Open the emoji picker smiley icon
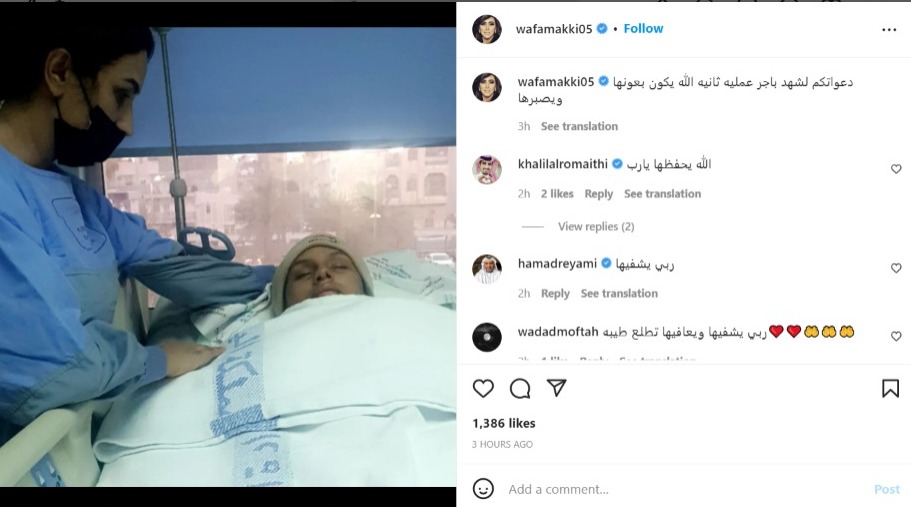The height and width of the screenshot is (507, 911). pyautogui.click(x=483, y=489)
